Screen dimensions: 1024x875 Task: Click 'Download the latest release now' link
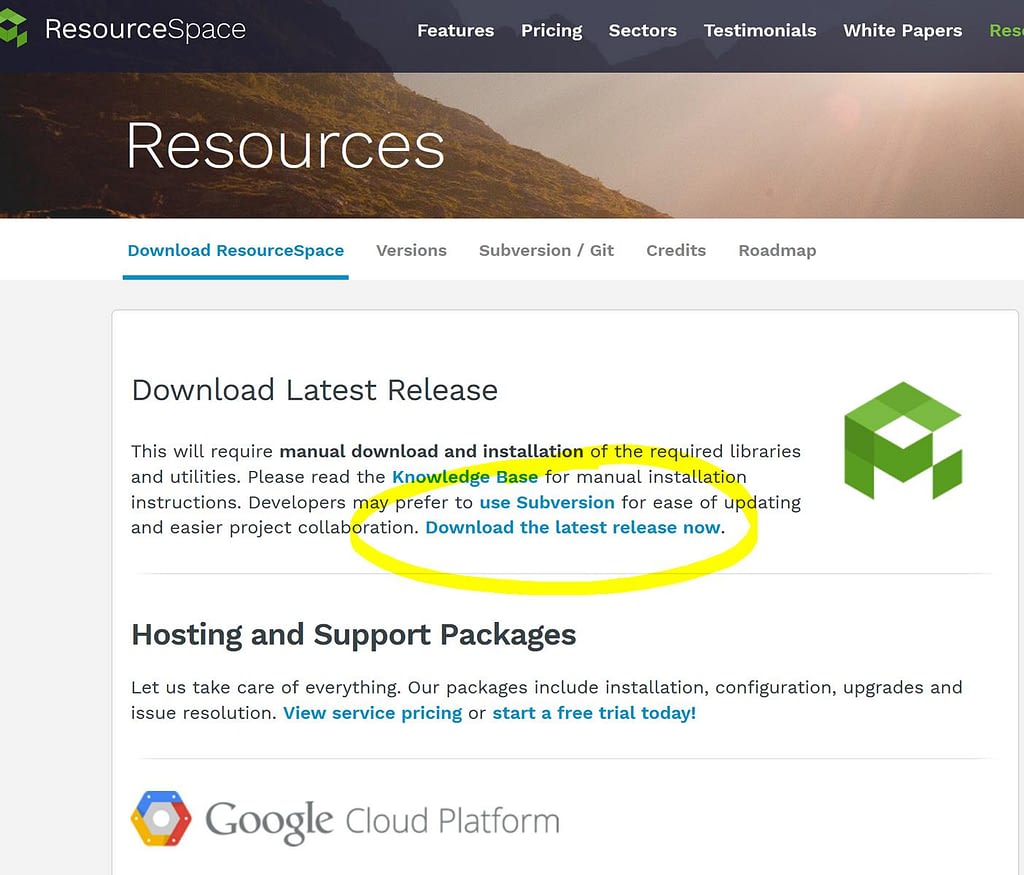[x=573, y=528]
